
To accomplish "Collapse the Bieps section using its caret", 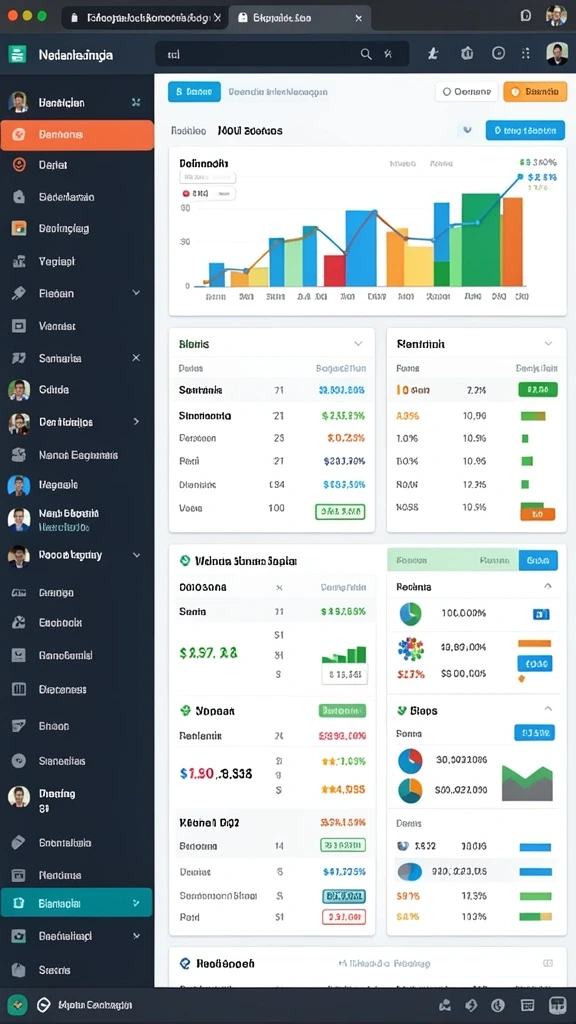I will pos(548,709).
